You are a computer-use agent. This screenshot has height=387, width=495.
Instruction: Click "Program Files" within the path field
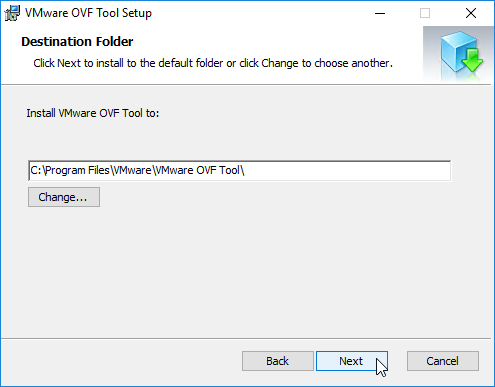(x=77, y=171)
